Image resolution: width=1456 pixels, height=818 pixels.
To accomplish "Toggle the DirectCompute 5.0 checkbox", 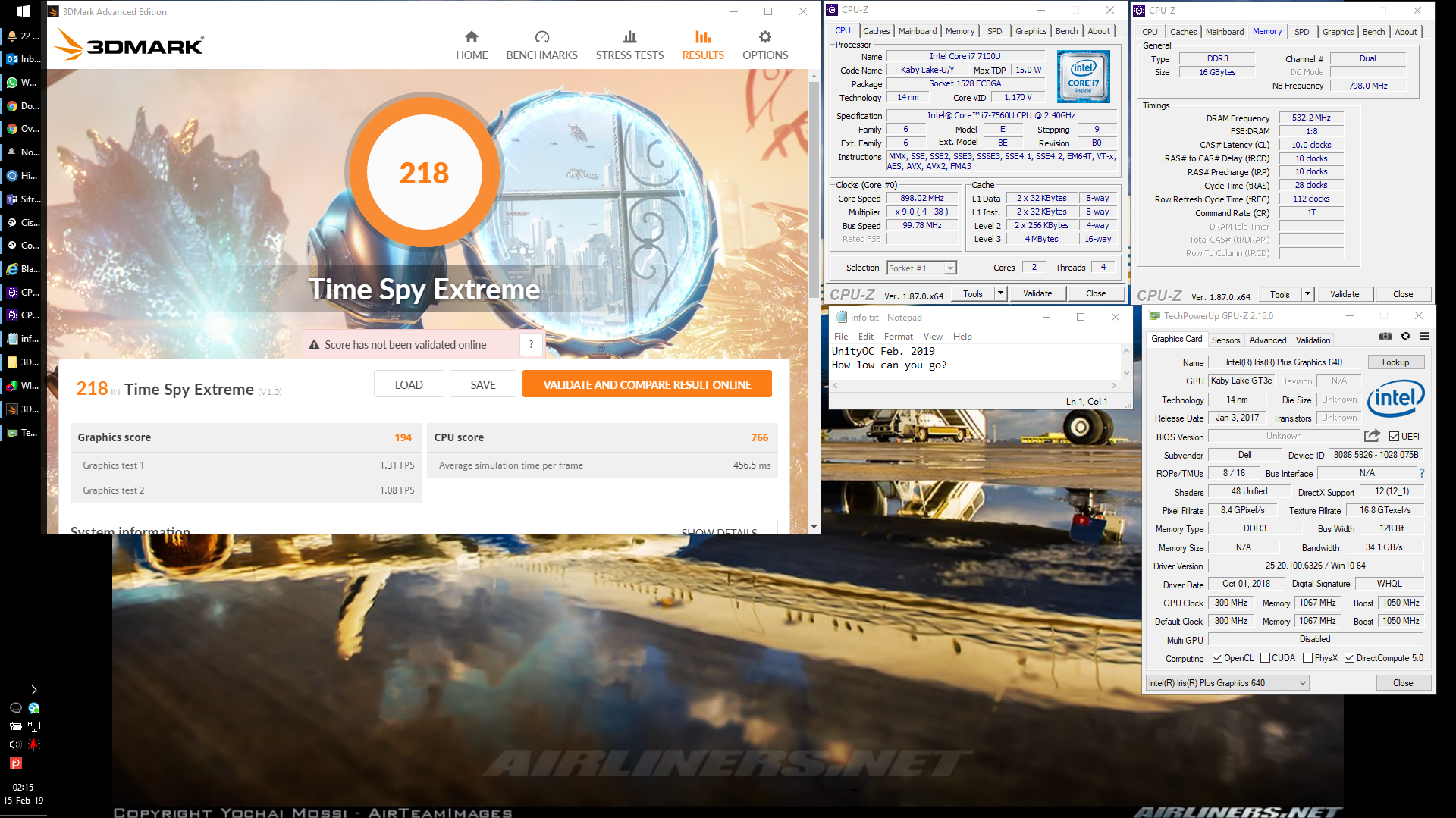I will [x=1349, y=658].
